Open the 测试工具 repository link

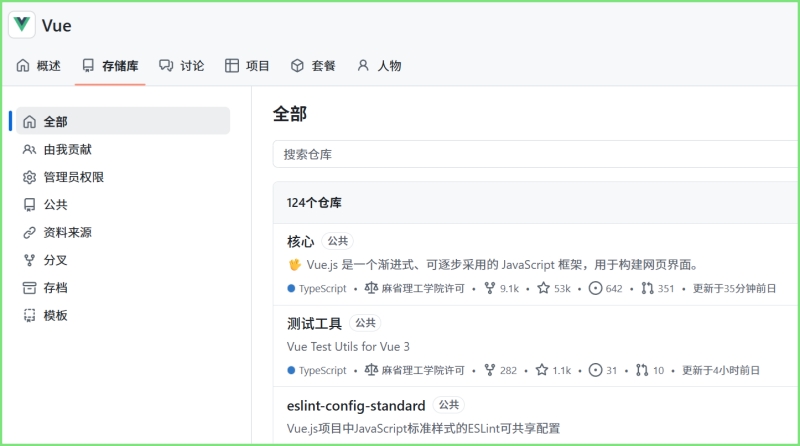click(x=314, y=324)
